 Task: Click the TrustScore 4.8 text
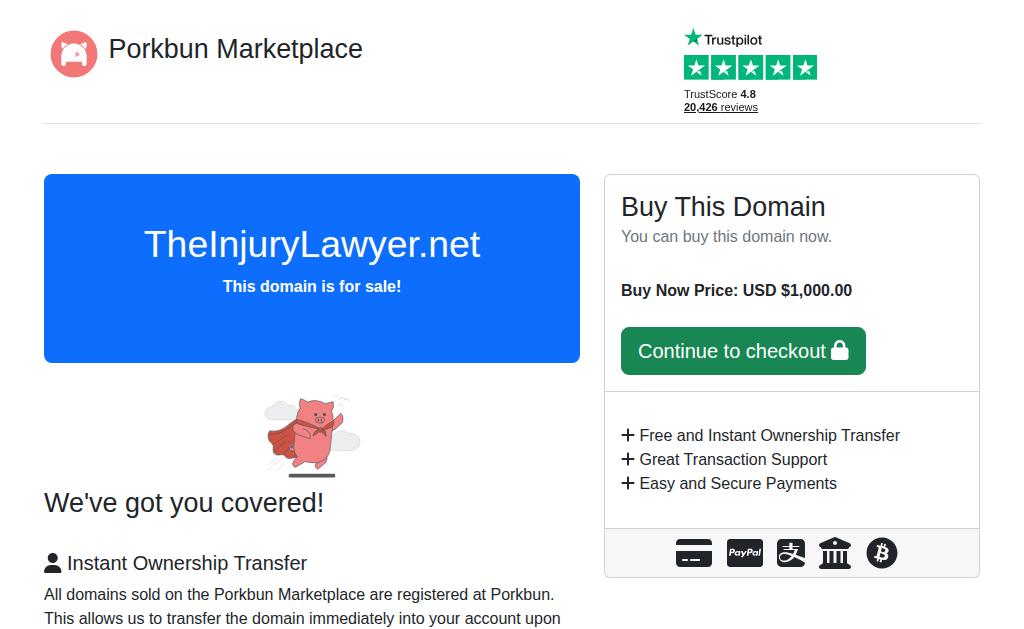pyautogui.click(x=720, y=94)
